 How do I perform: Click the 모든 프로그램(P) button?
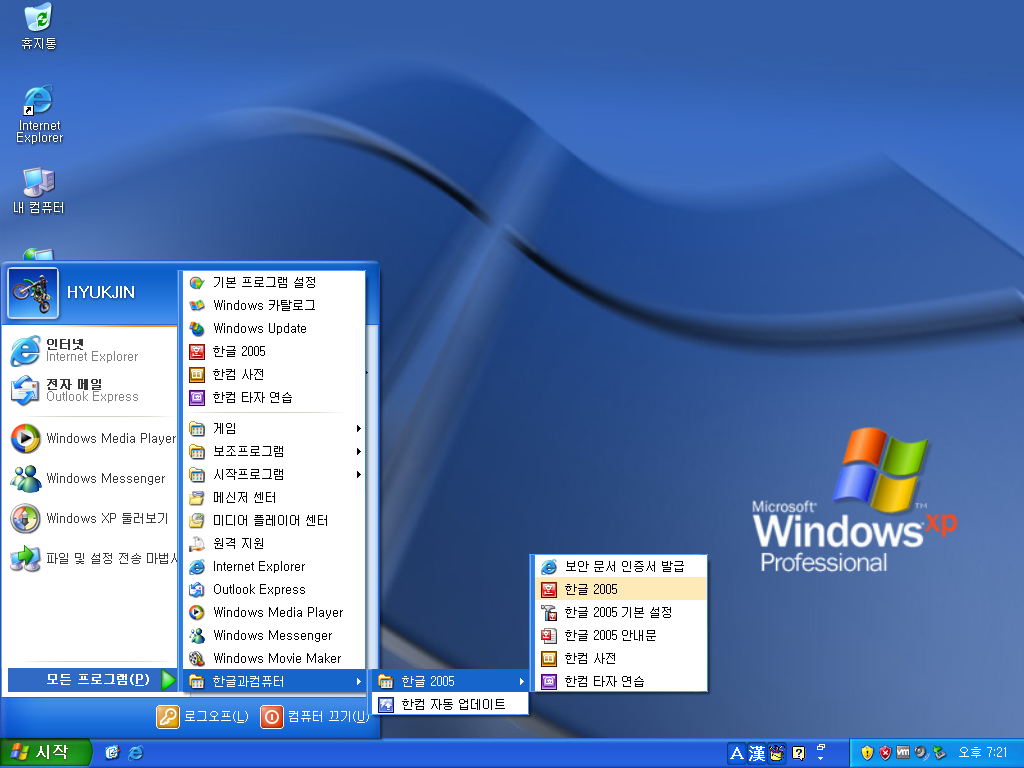pos(92,680)
